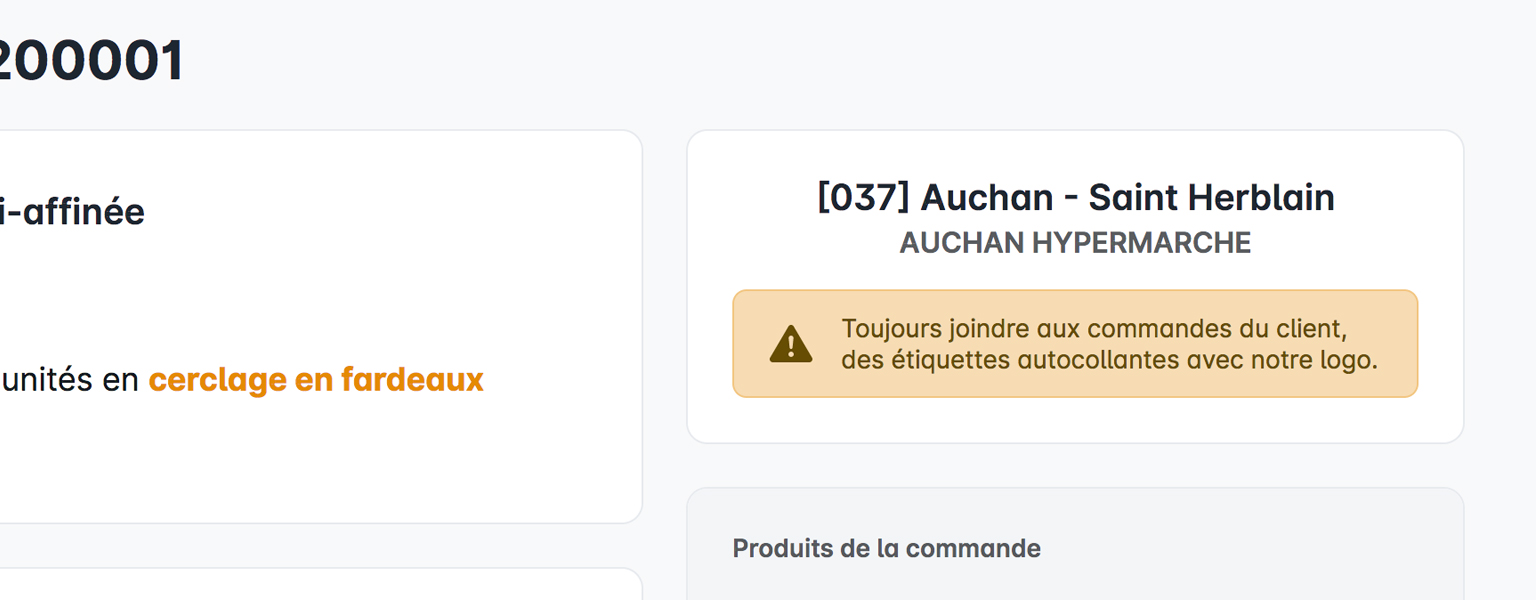The image size is (1536, 600).
Task: Select the "[037] Auchan - Saint Herblain" title
Action: 1075,198
